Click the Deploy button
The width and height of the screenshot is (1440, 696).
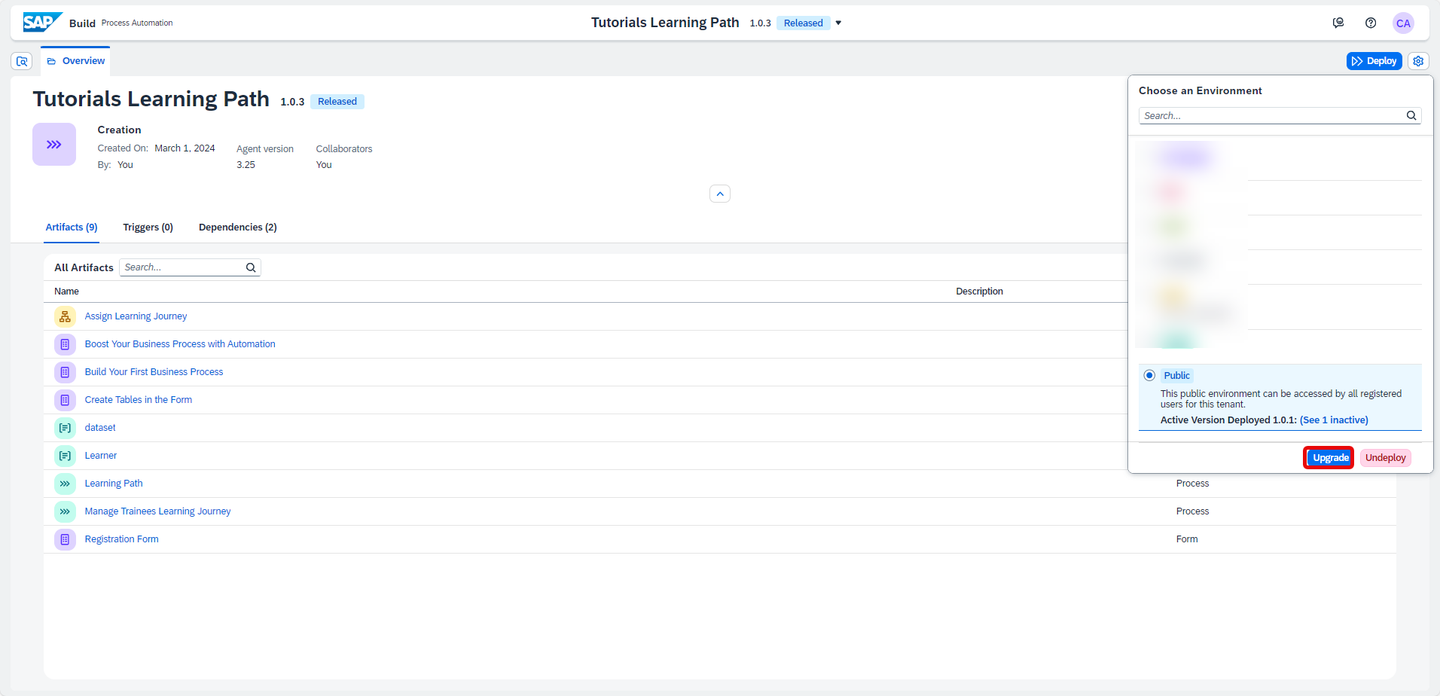pos(1374,61)
